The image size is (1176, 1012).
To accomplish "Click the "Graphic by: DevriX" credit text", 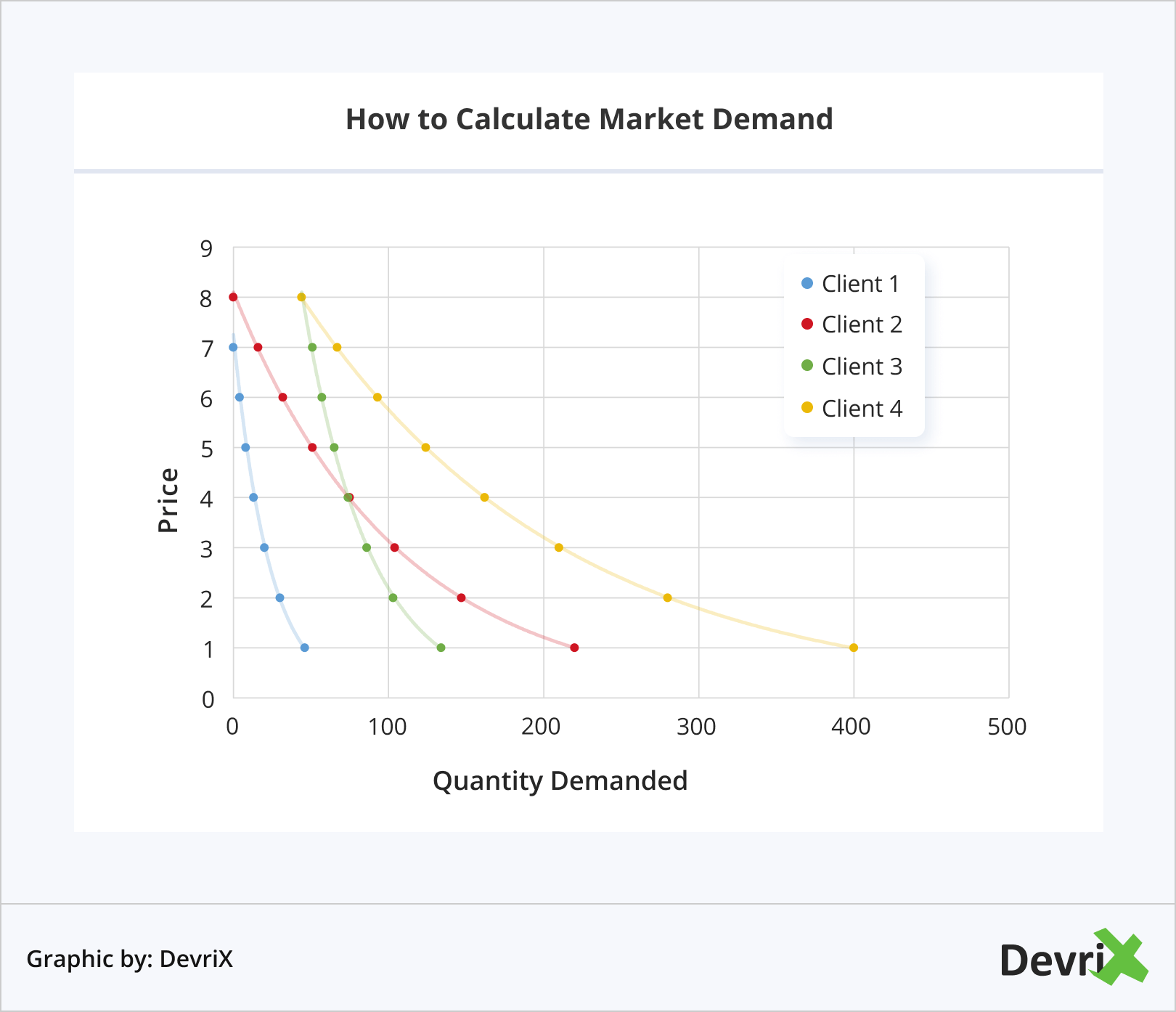I will point(130,959).
